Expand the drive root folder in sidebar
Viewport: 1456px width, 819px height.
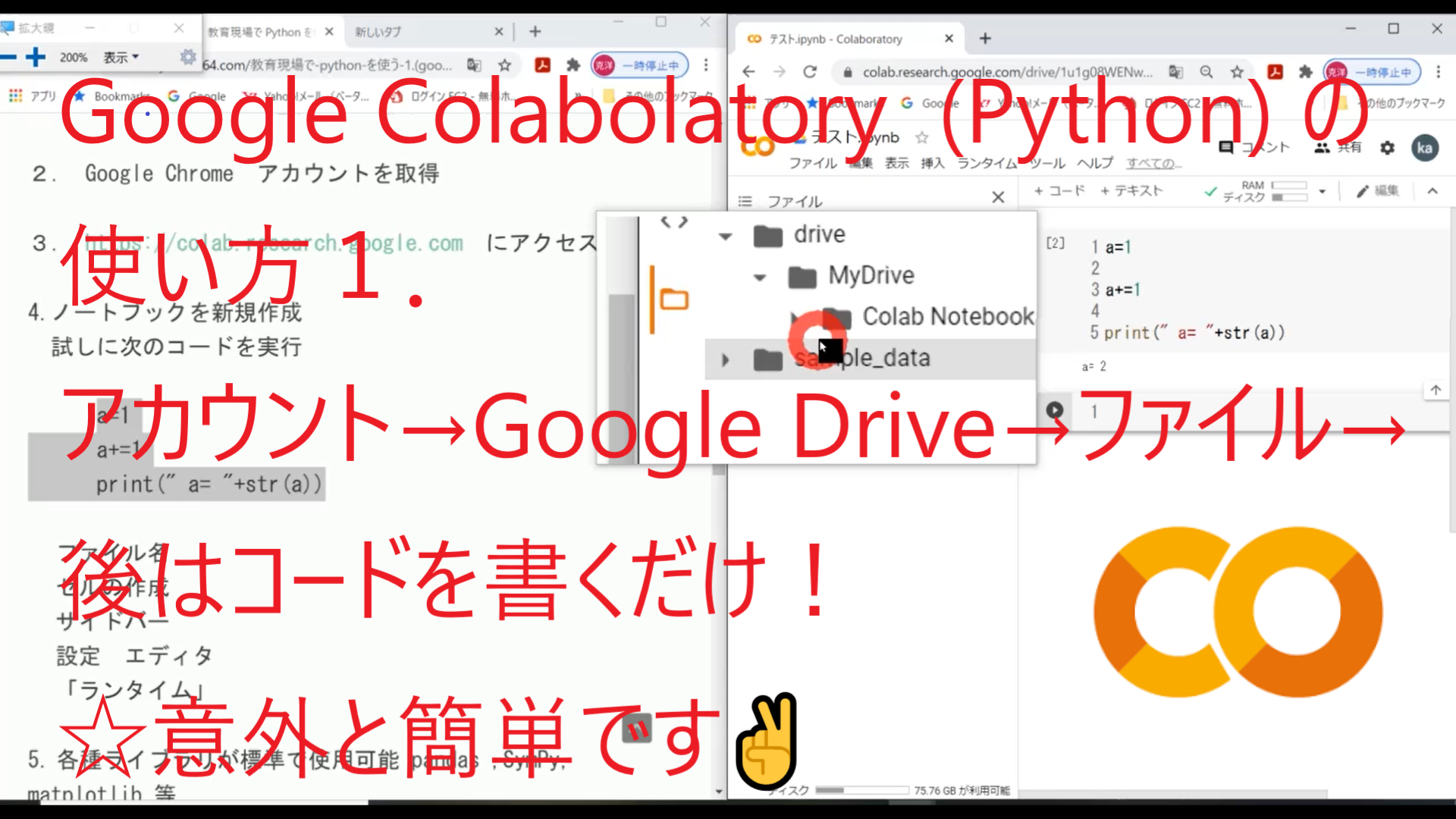(727, 234)
